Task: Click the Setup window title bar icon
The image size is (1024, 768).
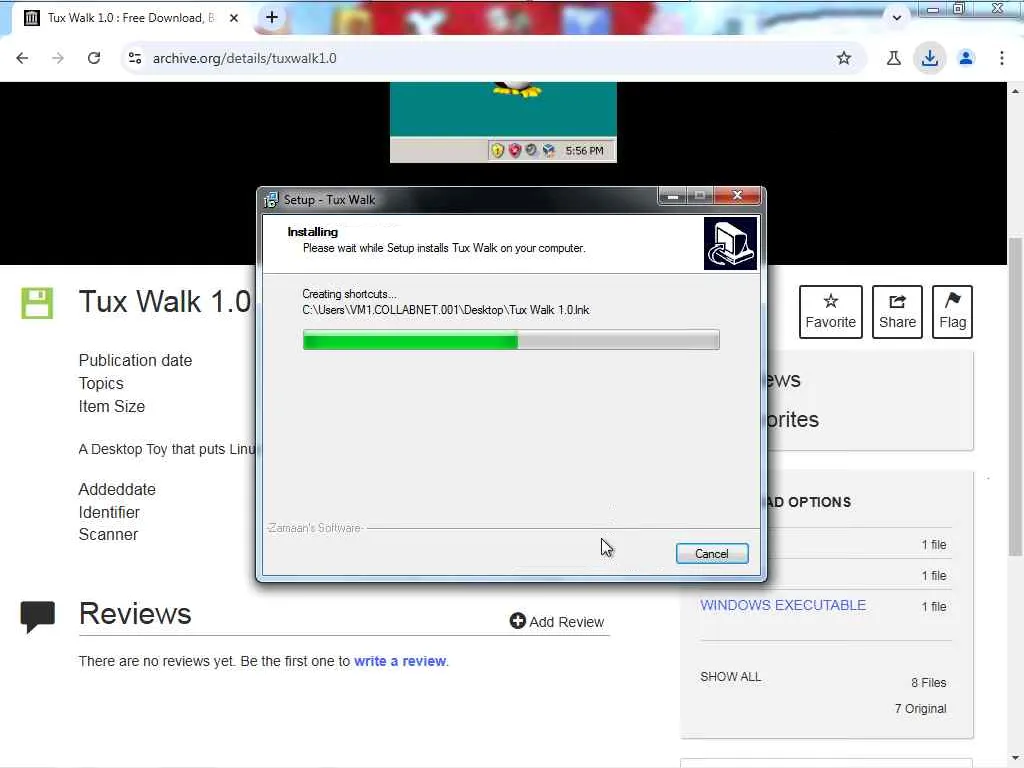Action: pos(270,200)
